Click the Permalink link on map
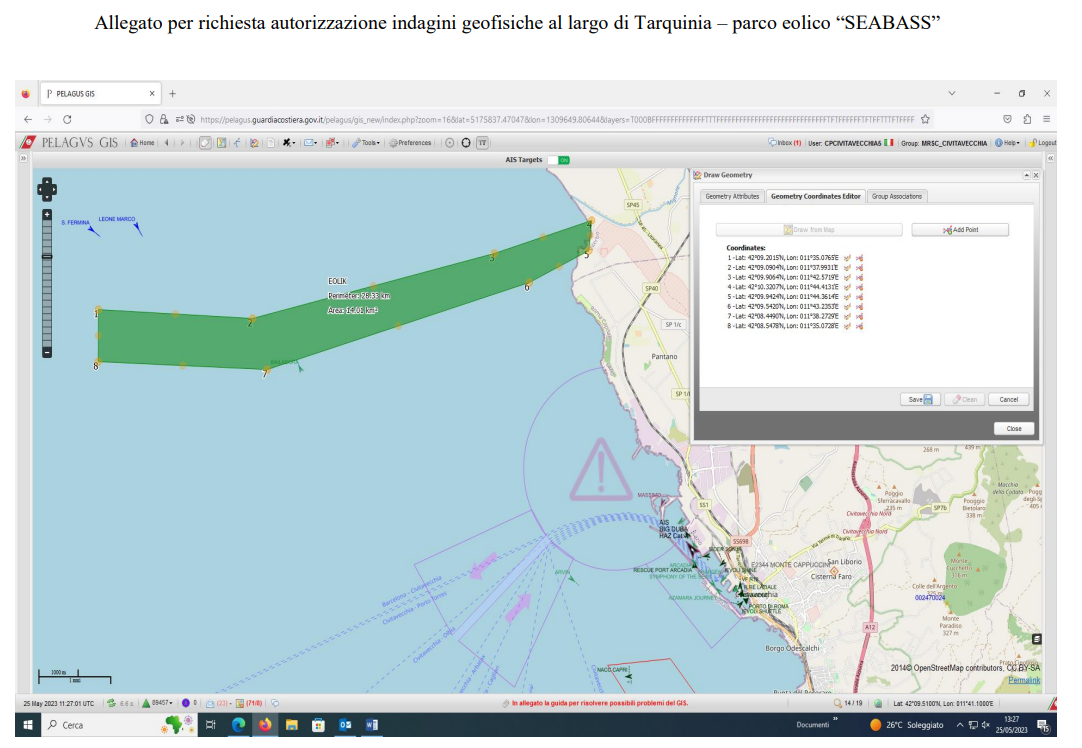The width and height of the screenshot is (1082, 748). [1023, 680]
